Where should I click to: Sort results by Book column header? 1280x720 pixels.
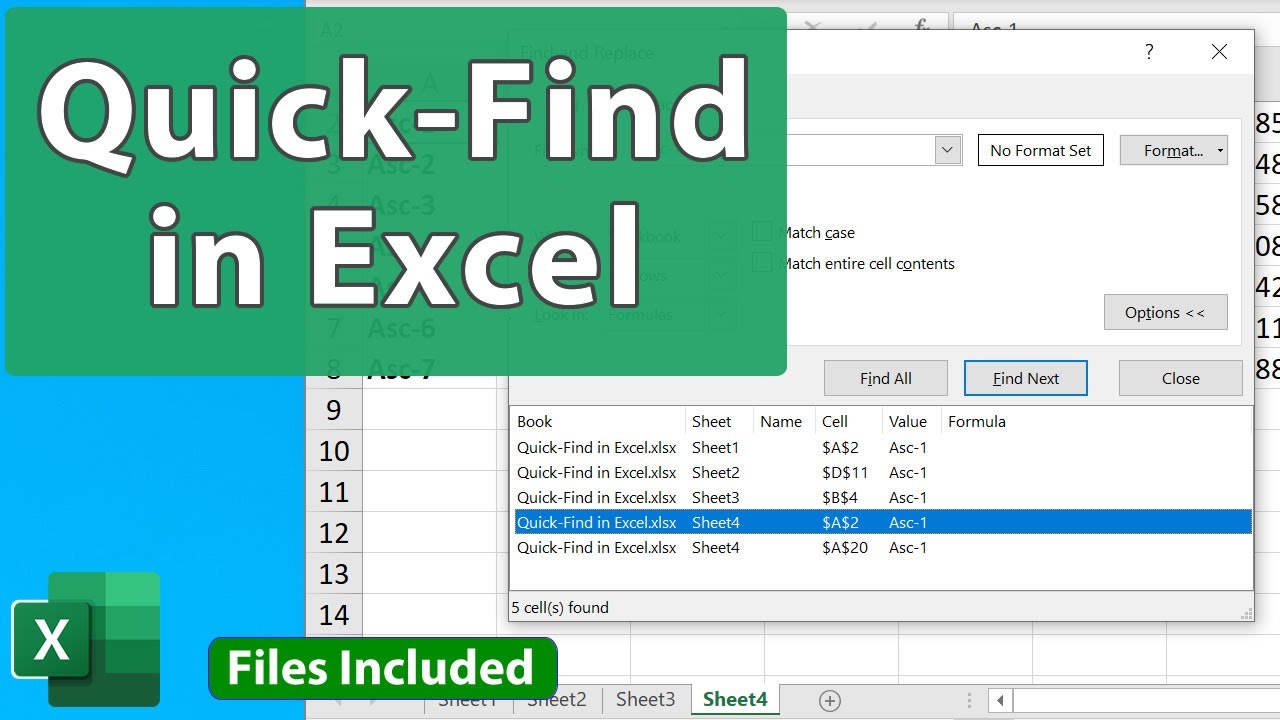pos(598,421)
